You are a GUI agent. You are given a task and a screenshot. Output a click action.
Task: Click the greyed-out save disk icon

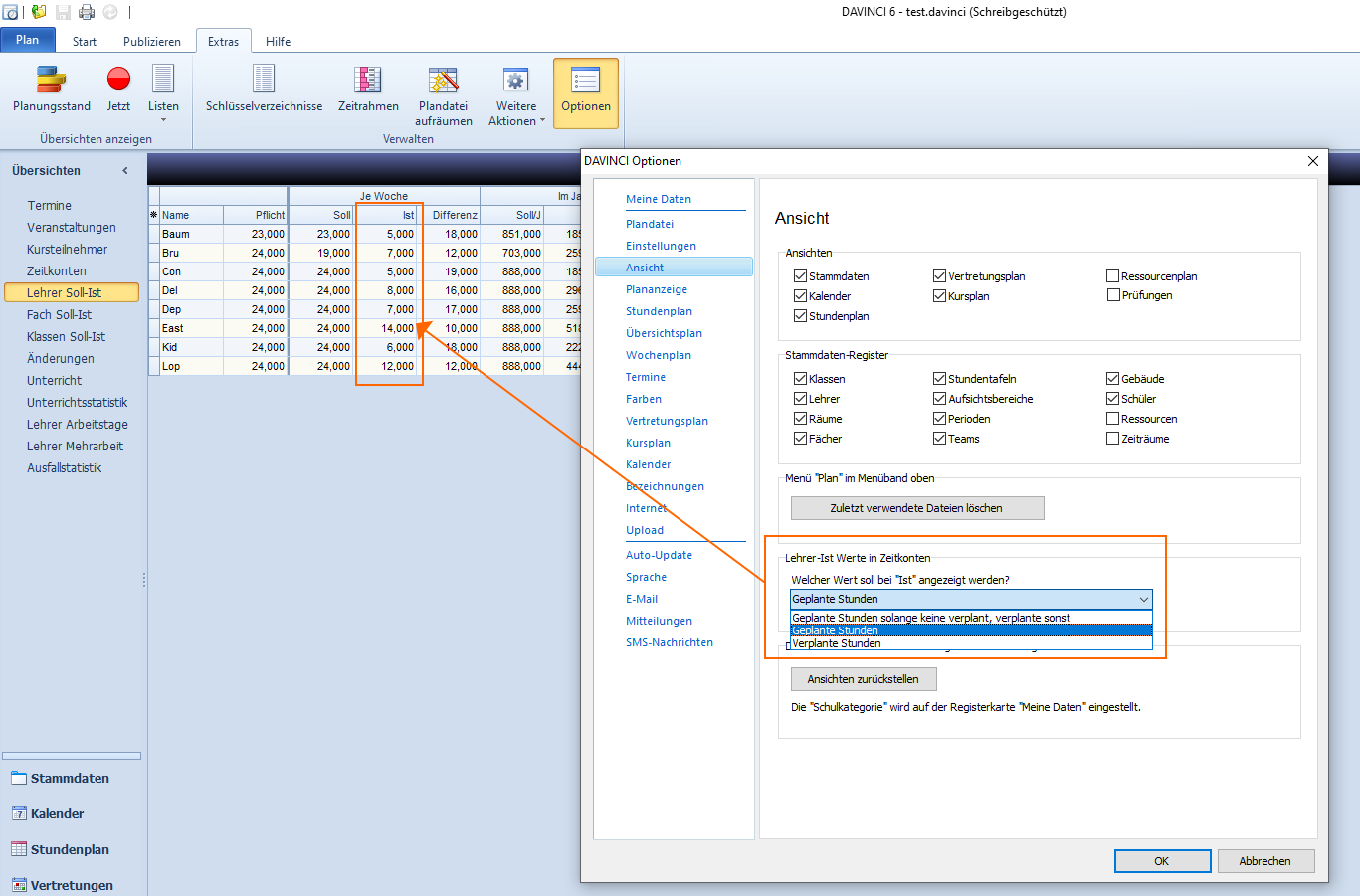point(63,12)
